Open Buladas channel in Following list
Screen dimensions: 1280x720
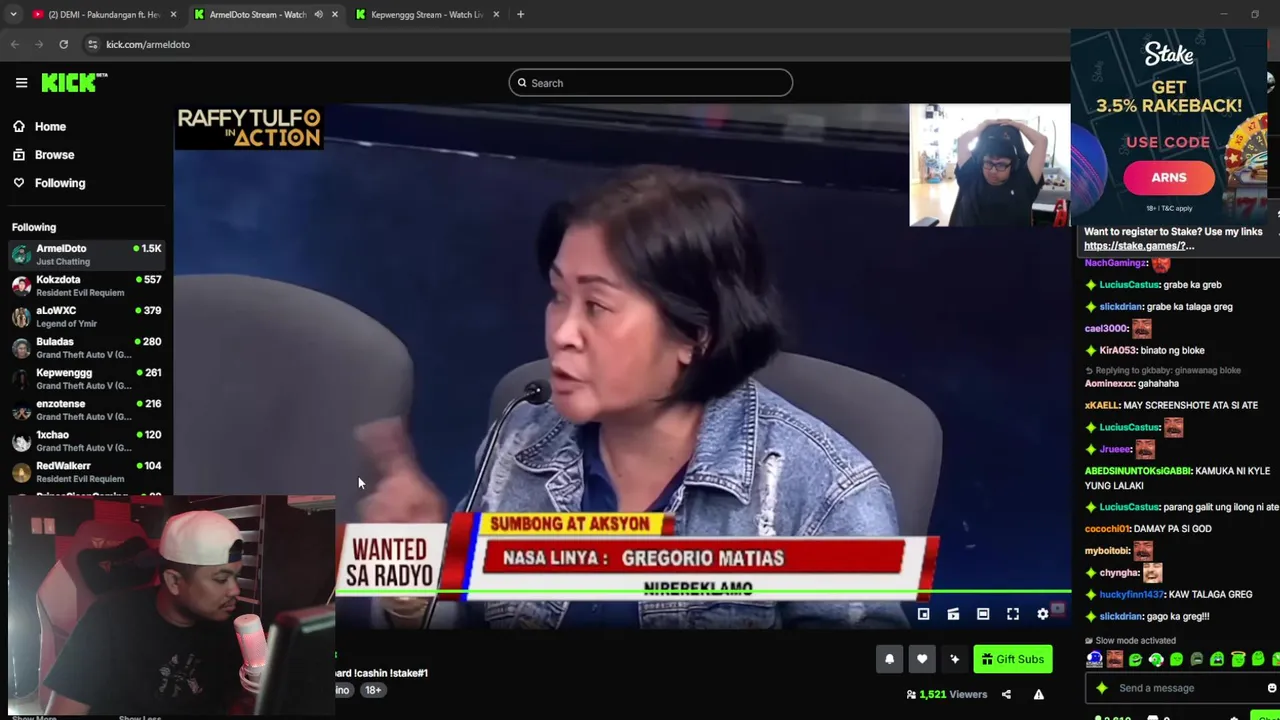pyautogui.click(x=87, y=347)
